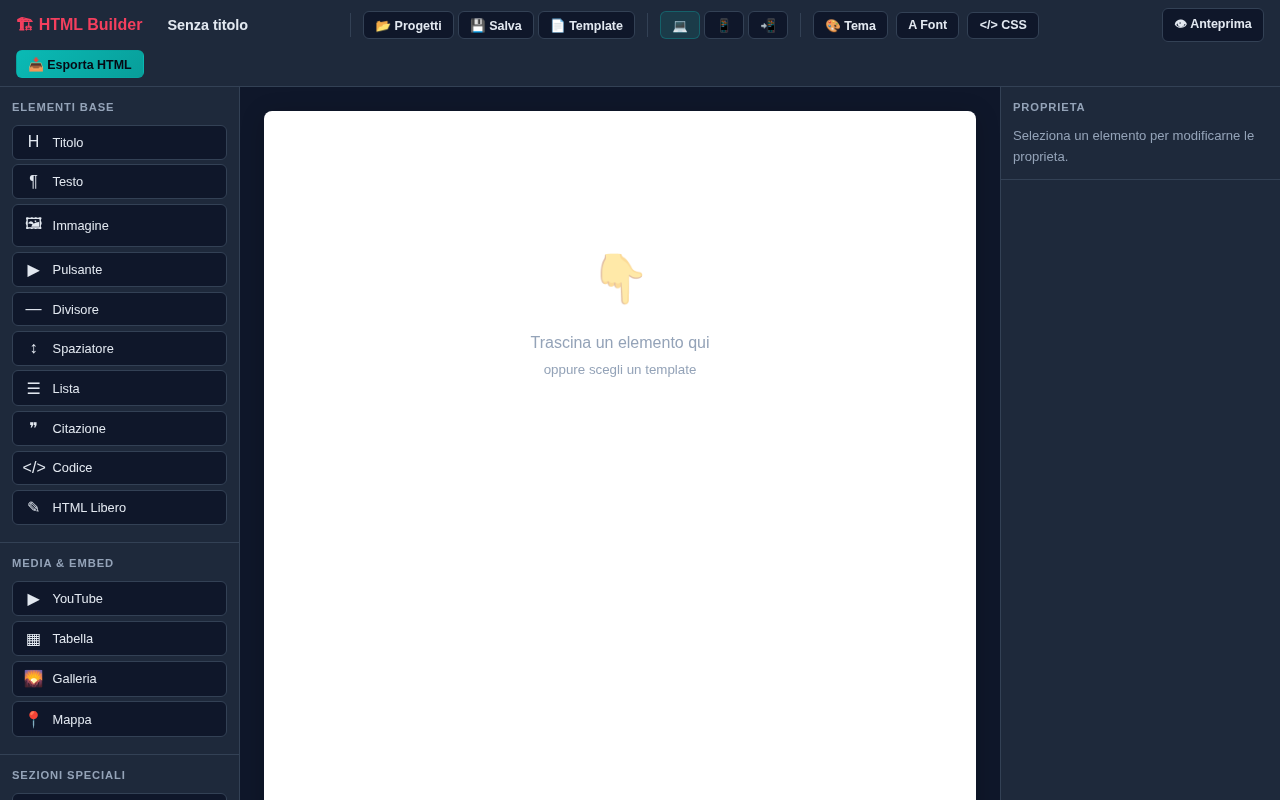This screenshot has width=1280, height=800.
Task: Click the Esporta HTML button
Action: point(79,63)
